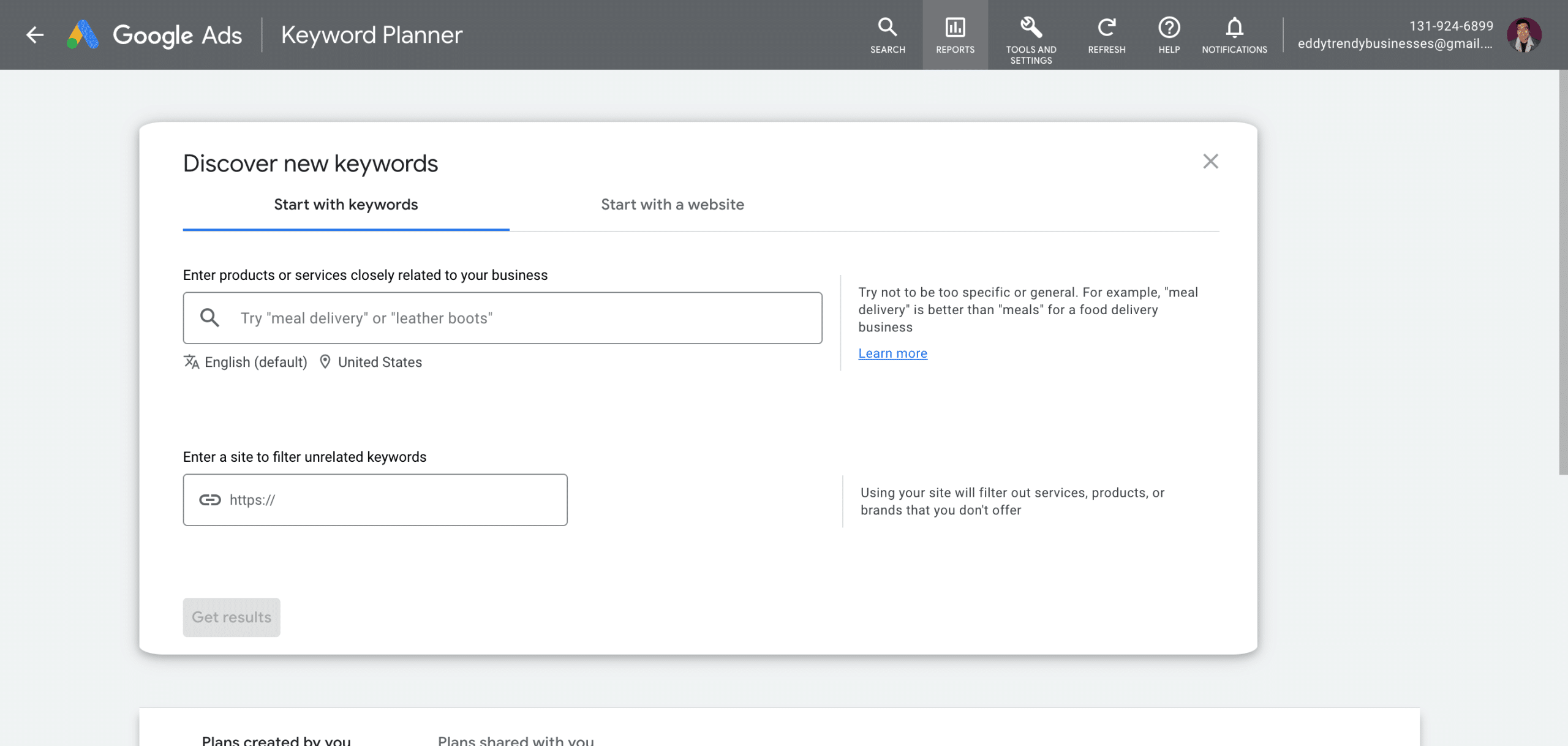
Task: Click the Reports icon
Action: pyautogui.click(x=954, y=35)
